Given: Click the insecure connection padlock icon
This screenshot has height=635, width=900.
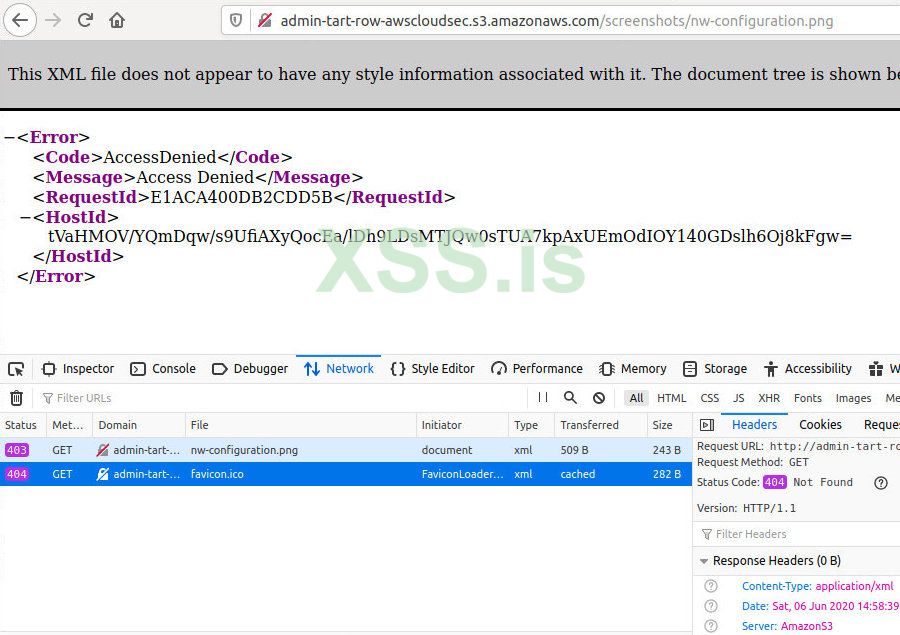Looking at the screenshot, I should (x=265, y=21).
